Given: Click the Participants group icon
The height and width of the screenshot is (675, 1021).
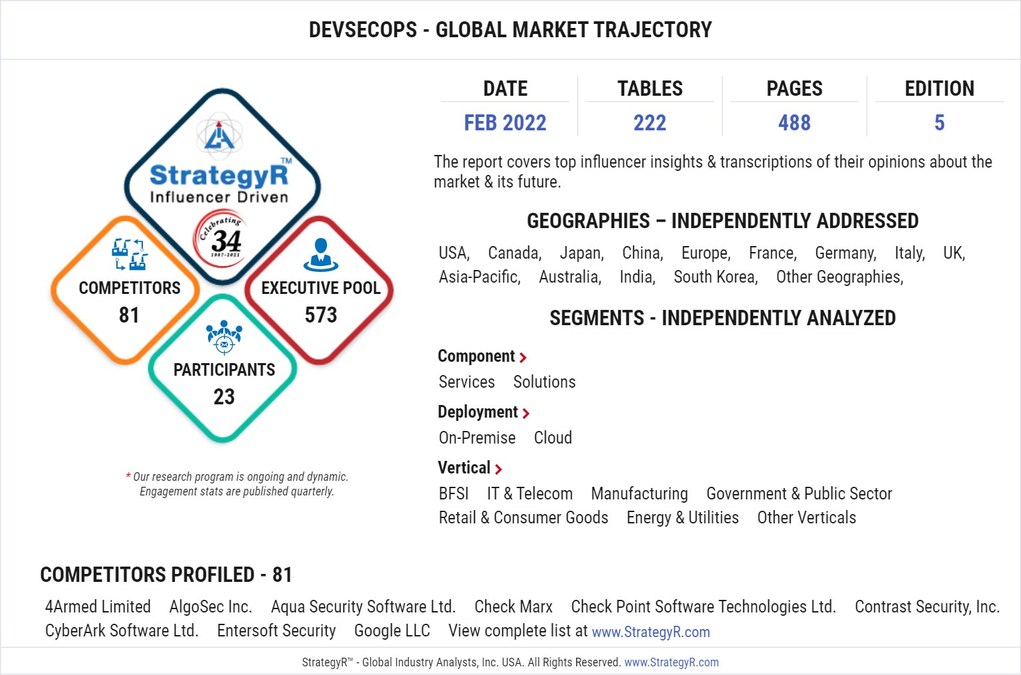Looking at the screenshot, I should [x=224, y=337].
